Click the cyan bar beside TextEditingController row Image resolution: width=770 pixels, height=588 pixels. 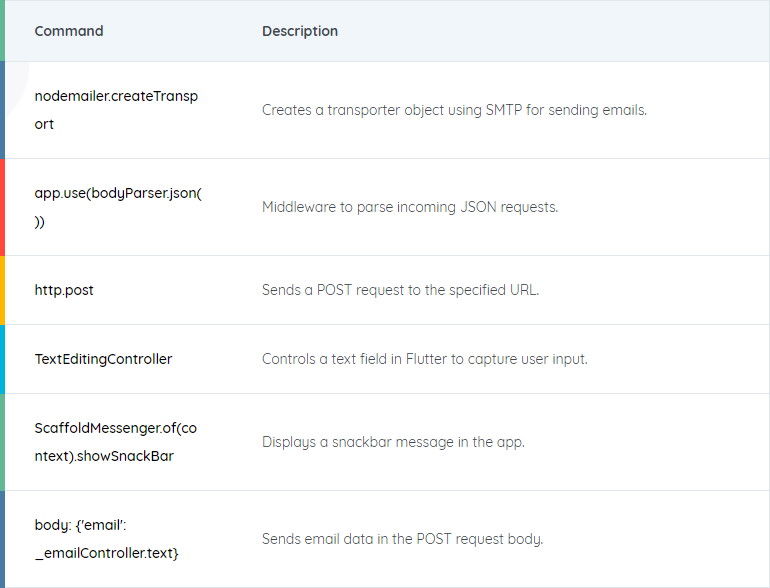(x=2, y=359)
